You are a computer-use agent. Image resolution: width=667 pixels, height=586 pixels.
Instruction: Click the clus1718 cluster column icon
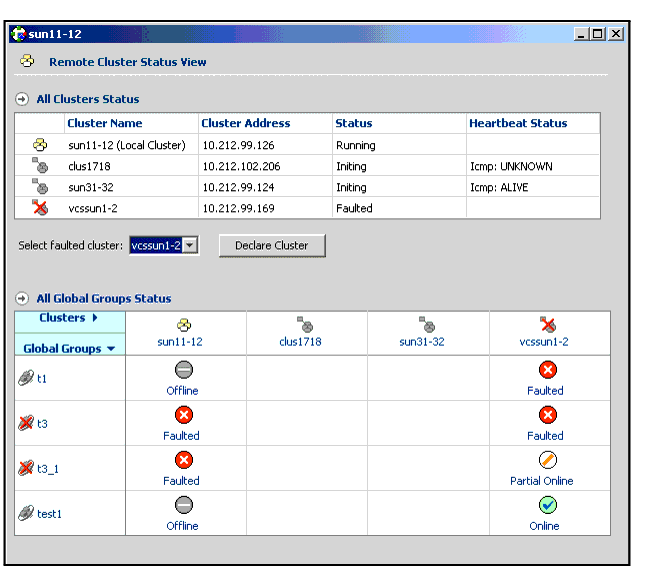coord(305,325)
